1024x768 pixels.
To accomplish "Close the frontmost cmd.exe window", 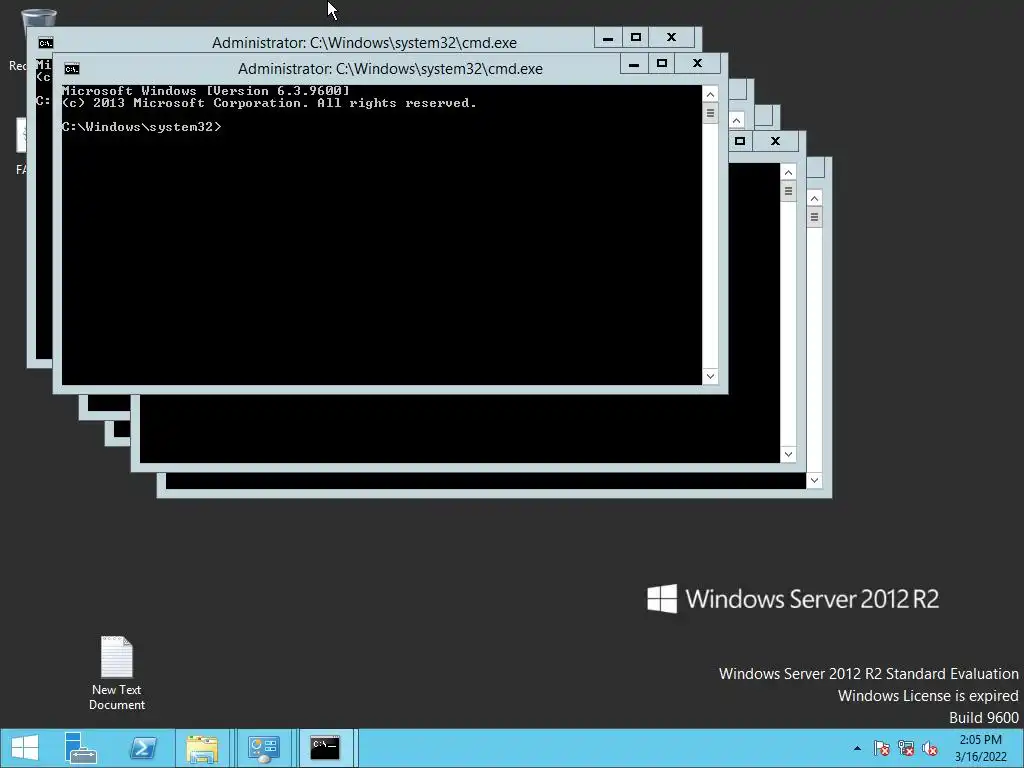I will [x=697, y=63].
